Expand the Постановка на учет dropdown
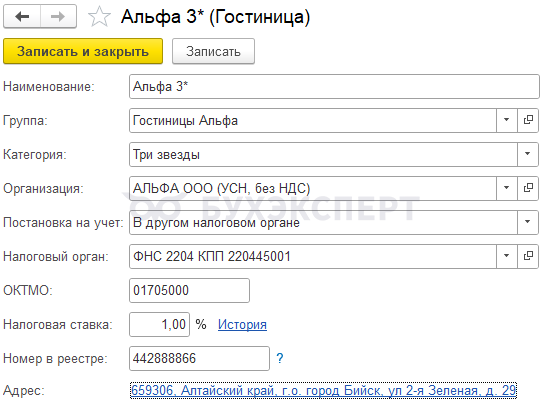Image resolution: width=542 pixels, height=418 pixels. 527,222
